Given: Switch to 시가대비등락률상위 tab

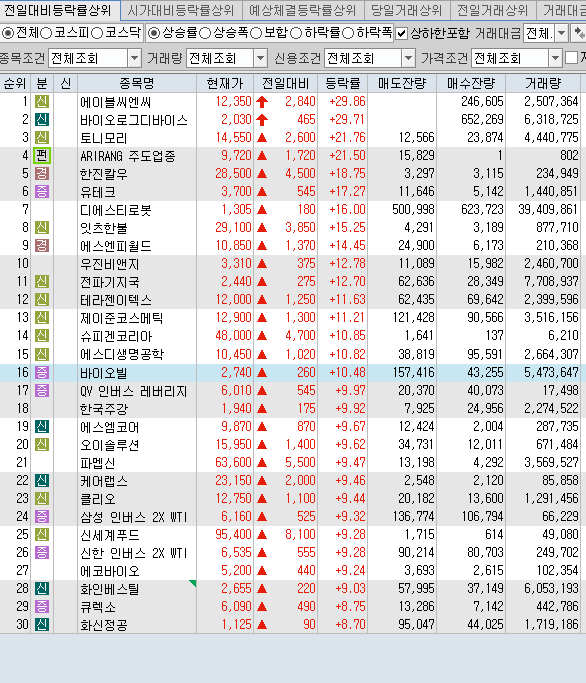Looking at the screenshot, I should [x=181, y=10].
